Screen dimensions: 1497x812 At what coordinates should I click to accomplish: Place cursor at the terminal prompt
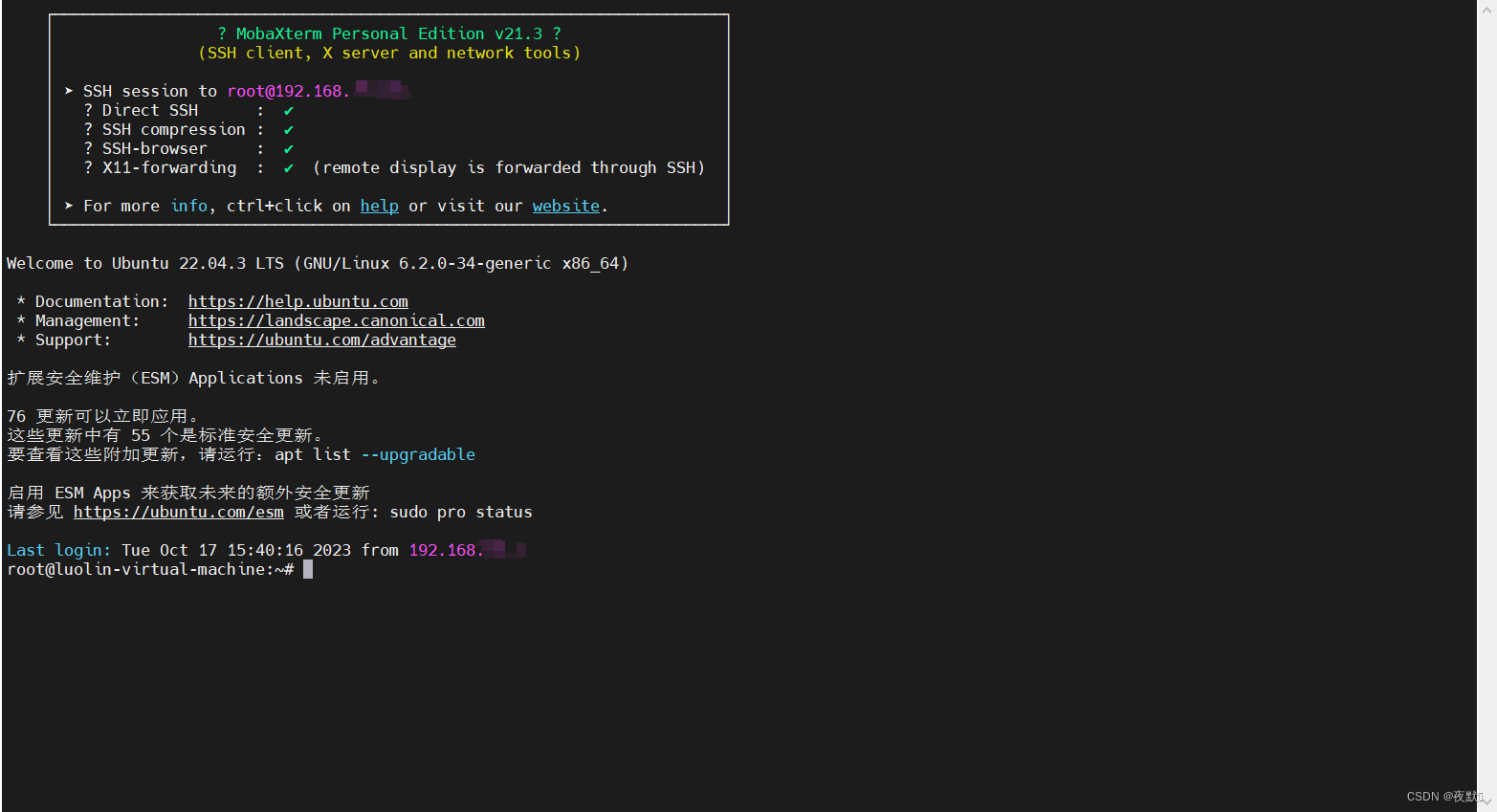pyautogui.click(x=307, y=569)
